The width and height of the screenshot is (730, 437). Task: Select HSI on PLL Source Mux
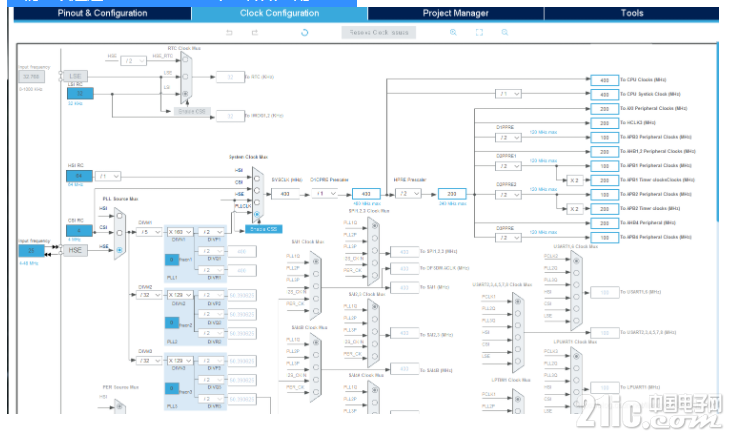click(120, 215)
